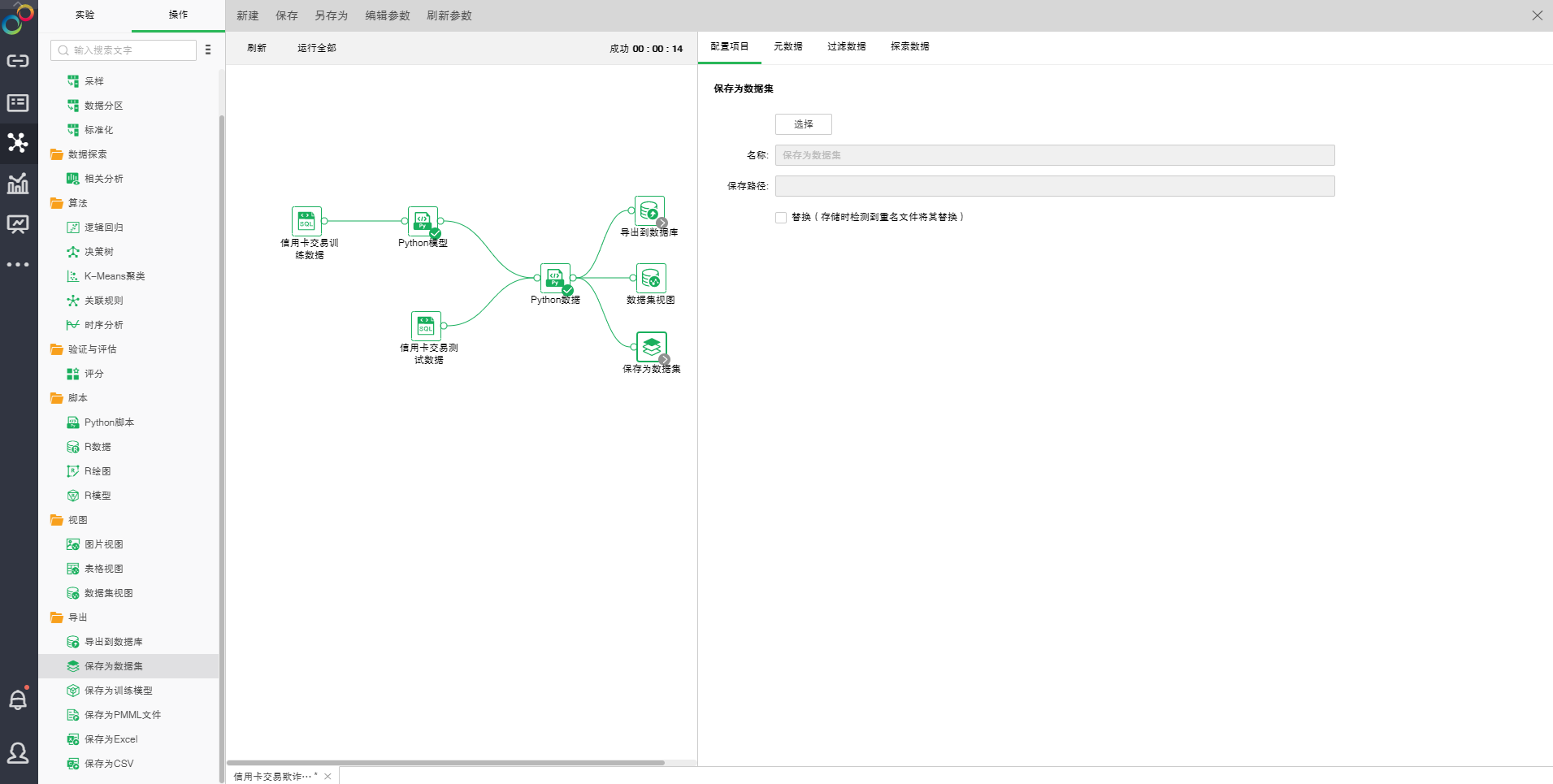This screenshot has height=784, width=1553.
Task: Click the canvas horizontal scrollbar
Action: click(446, 763)
